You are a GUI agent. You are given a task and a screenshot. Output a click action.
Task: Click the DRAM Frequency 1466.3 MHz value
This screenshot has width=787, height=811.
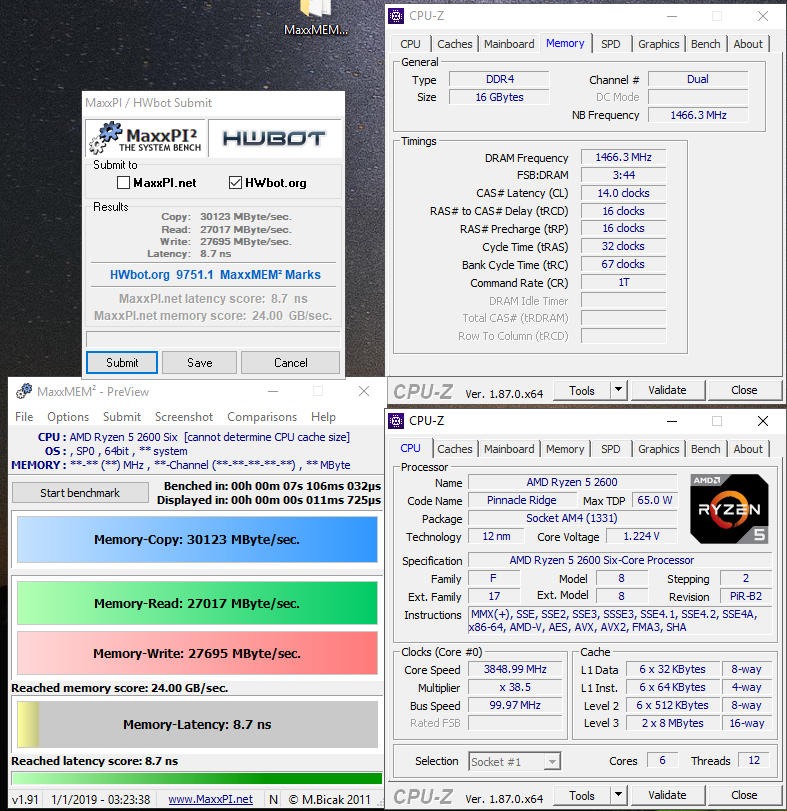point(624,157)
